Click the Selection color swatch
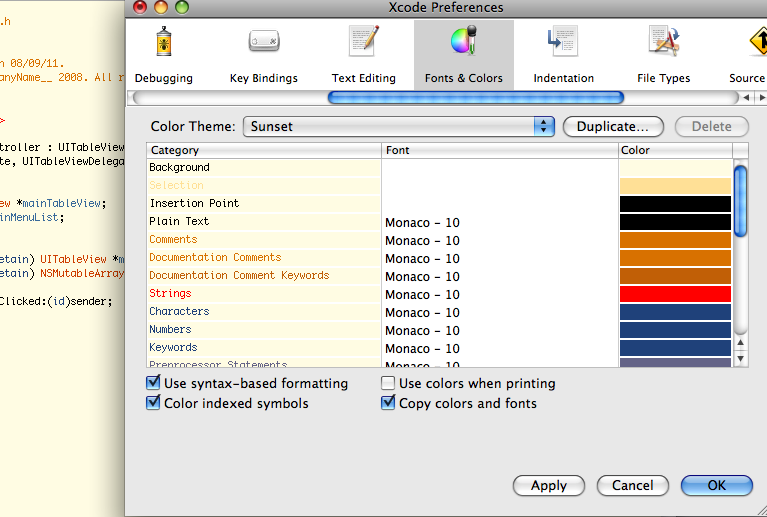The height and width of the screenshot is (517, 767). click(x=676, y=186)
